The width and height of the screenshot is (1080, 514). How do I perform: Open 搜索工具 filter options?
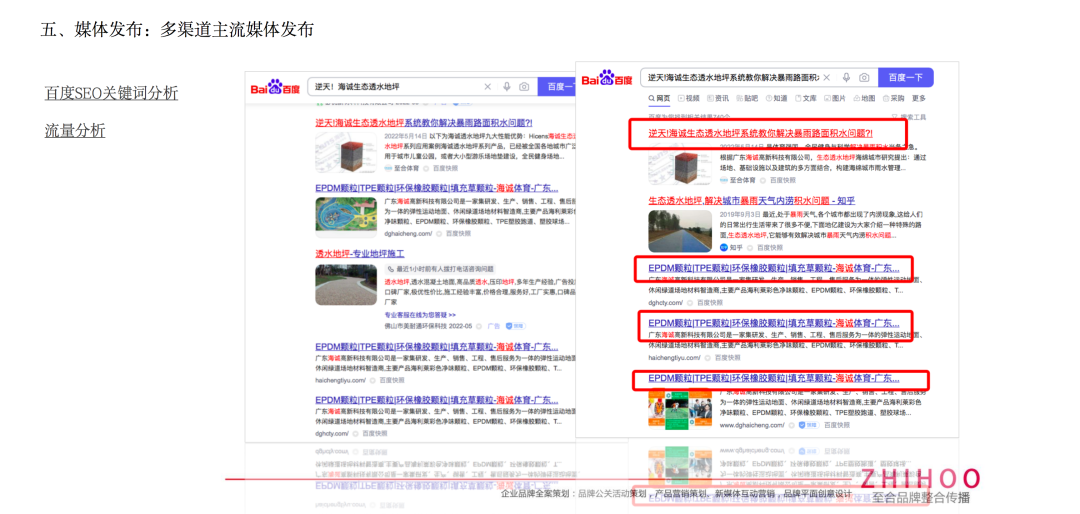coord(908,117)
